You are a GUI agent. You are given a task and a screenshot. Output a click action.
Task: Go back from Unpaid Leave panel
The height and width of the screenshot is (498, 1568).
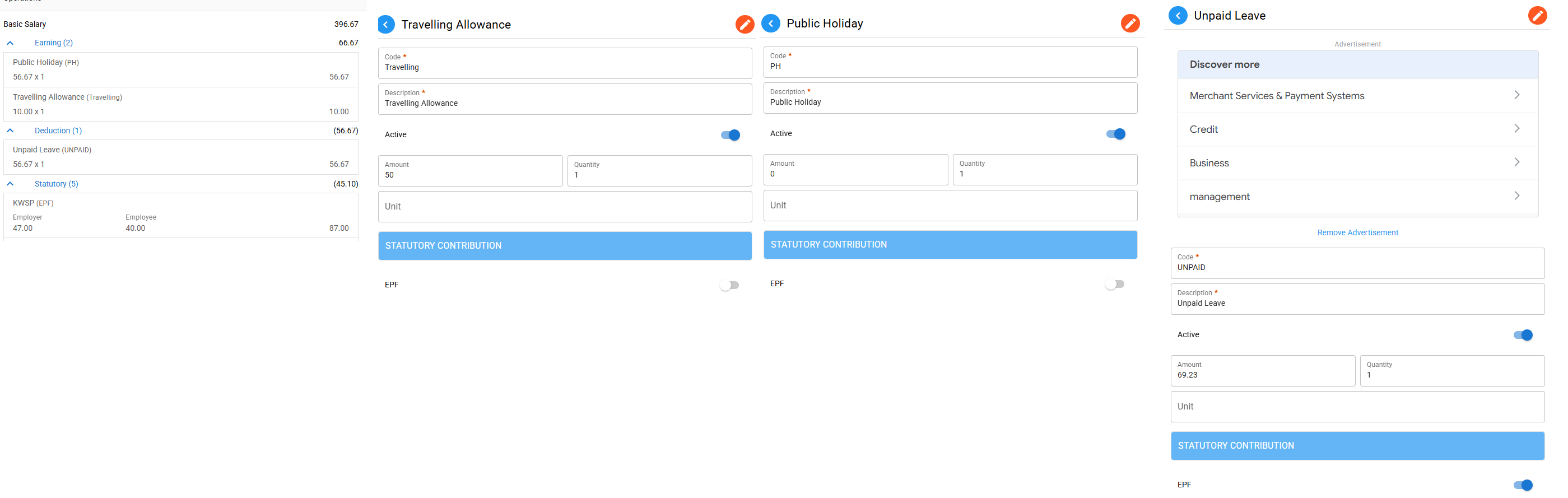[x=1178, y=15]
